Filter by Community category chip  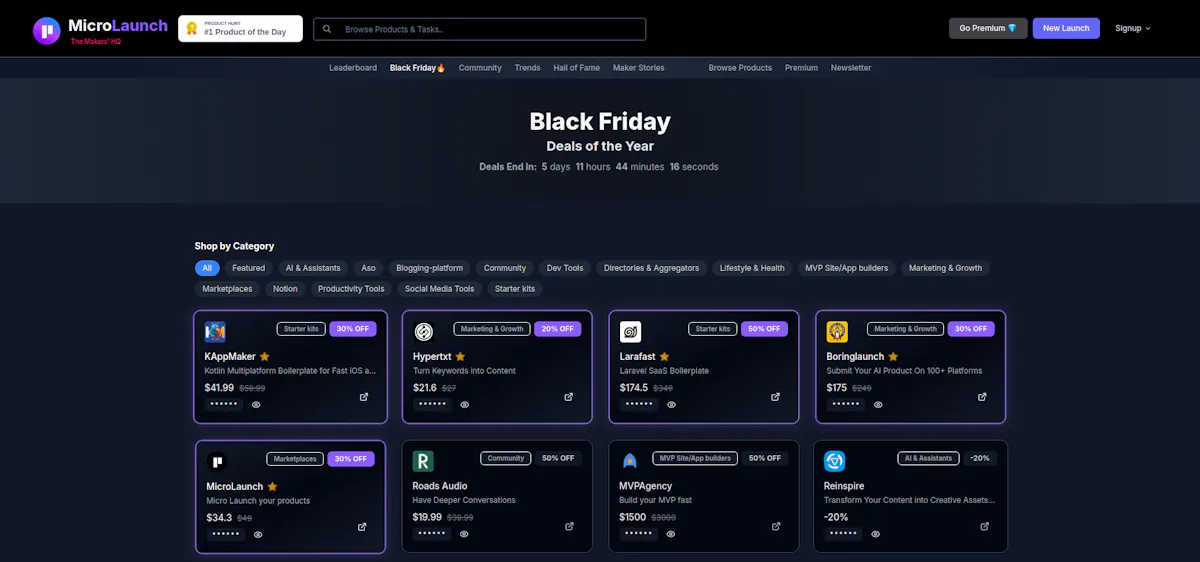pyautogui.click(x=505, y=268)
